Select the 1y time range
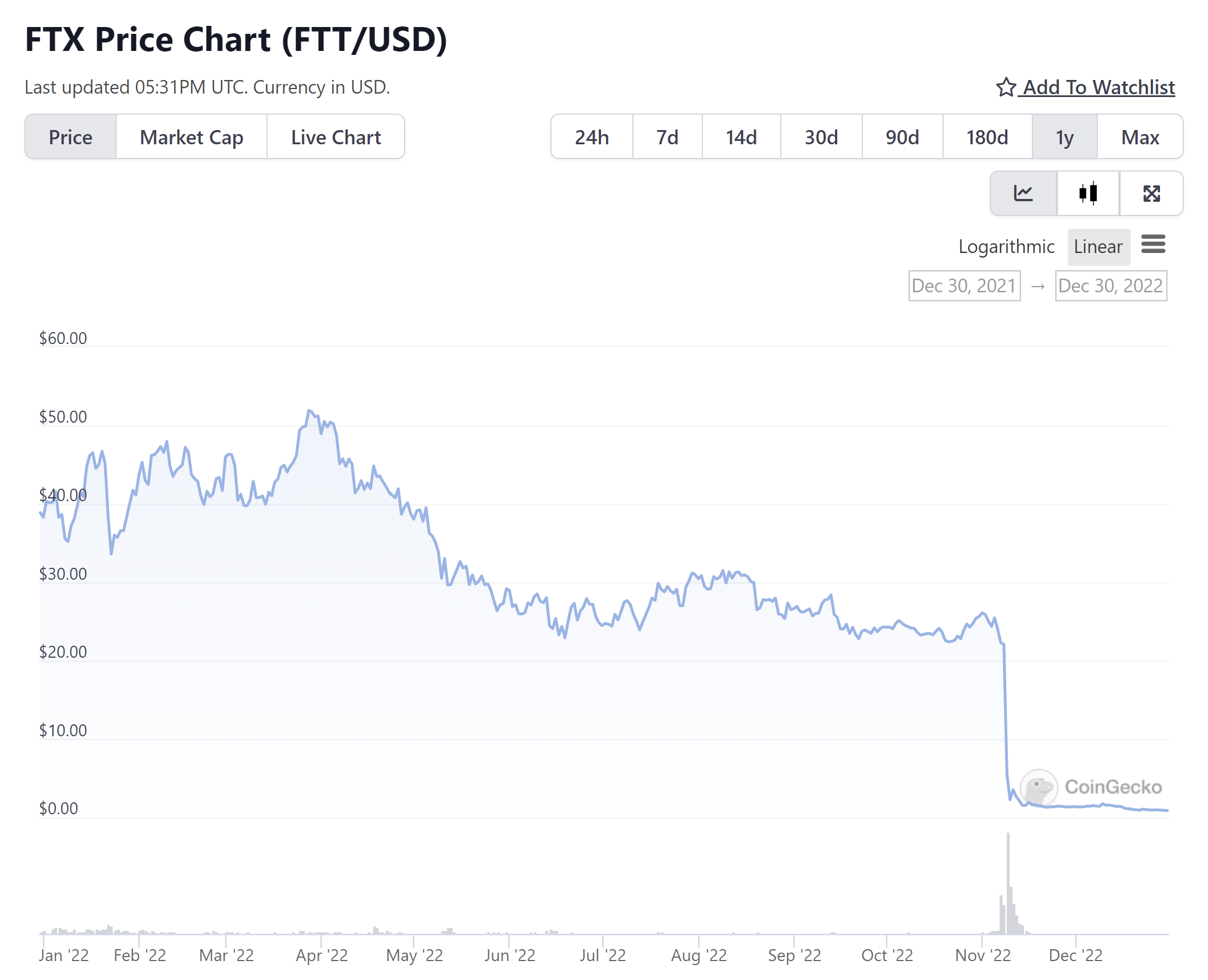Image resolution: width=1208 pixels, height=980 pixels. (x=1065, y=137)
